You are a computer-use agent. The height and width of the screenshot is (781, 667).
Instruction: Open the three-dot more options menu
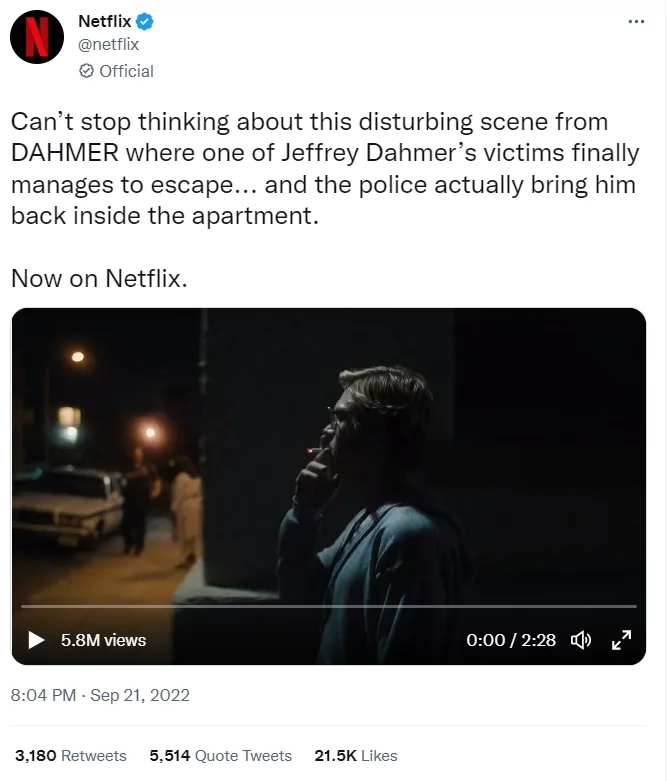point(636,22)
